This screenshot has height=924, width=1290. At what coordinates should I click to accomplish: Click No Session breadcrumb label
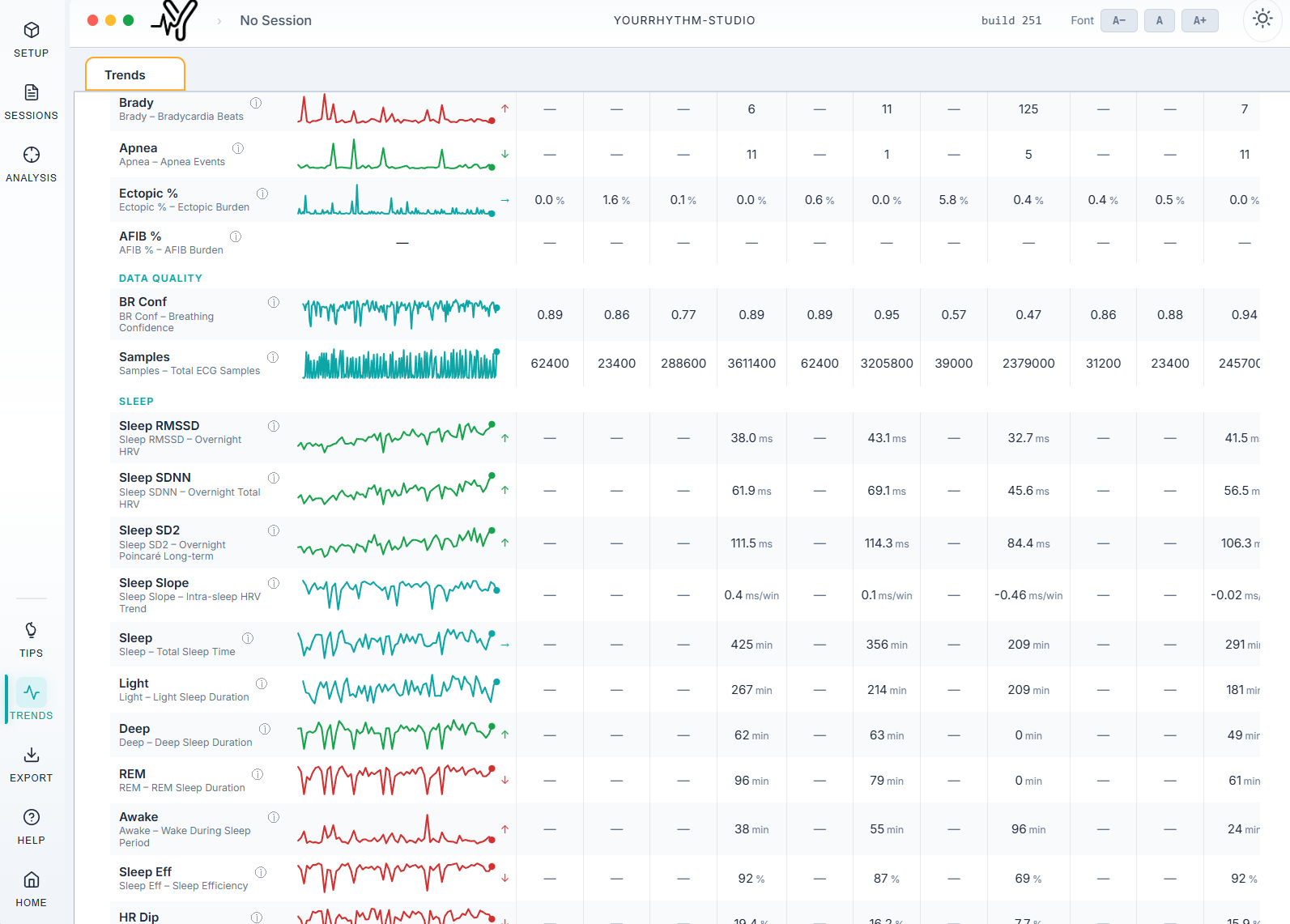pos(275,20)
